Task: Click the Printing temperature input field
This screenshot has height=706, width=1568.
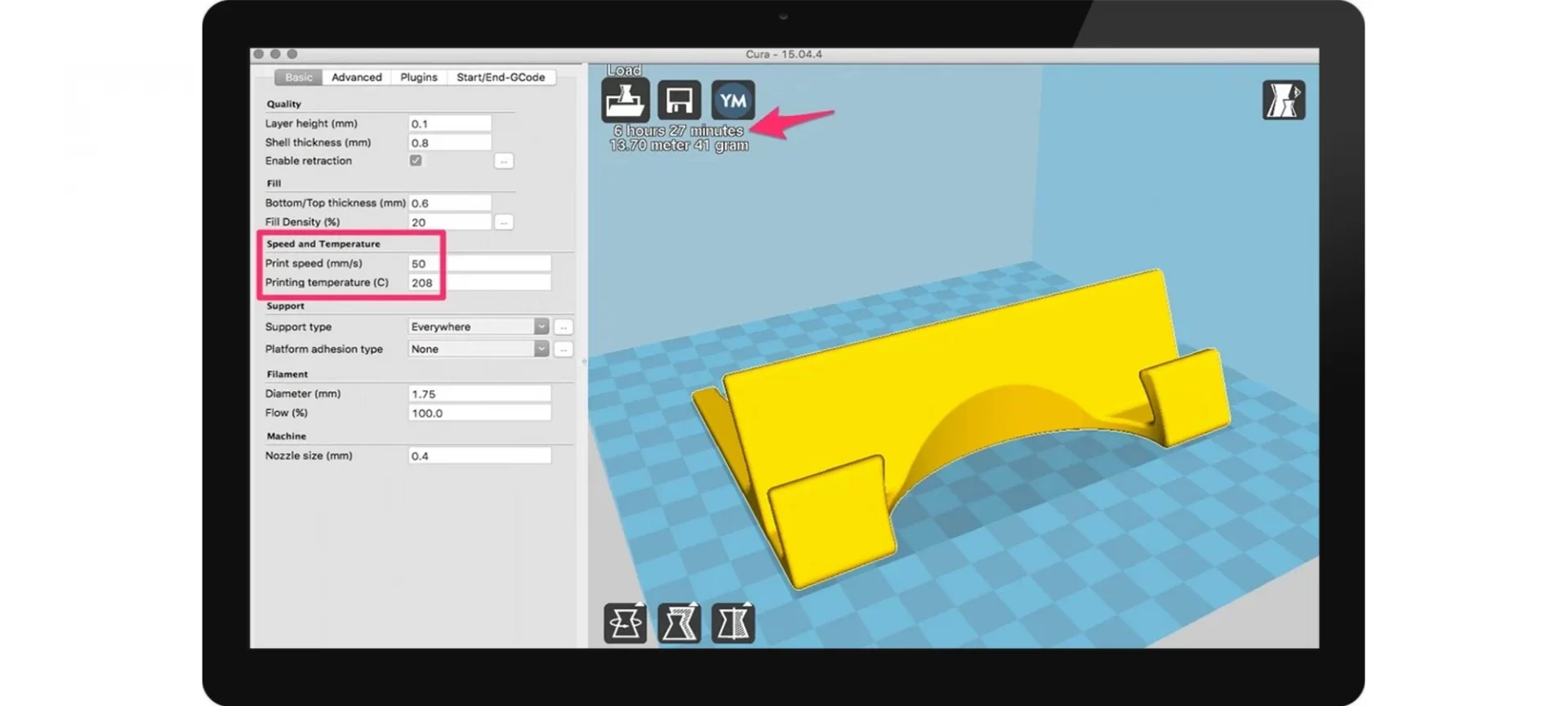Action: 479,283
